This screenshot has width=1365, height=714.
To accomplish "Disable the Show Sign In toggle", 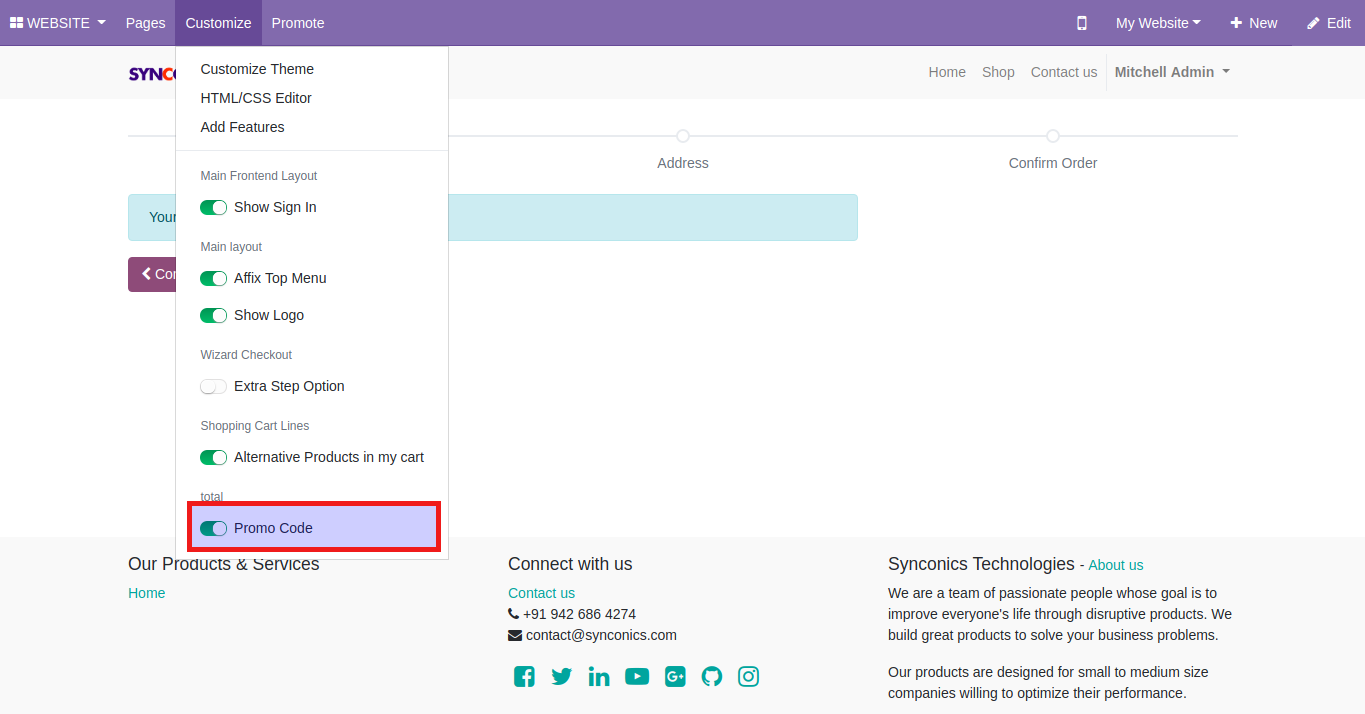I will pos(213,207).
